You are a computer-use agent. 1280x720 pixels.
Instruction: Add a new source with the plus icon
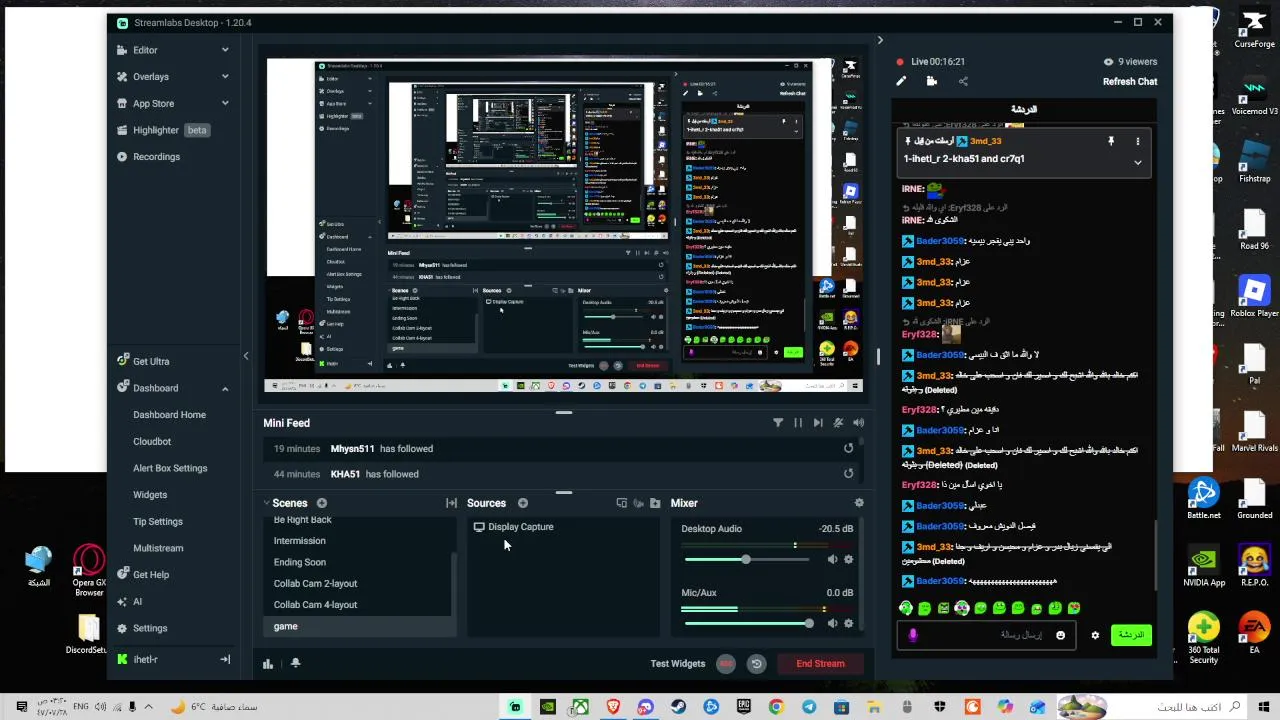(523, 503)
